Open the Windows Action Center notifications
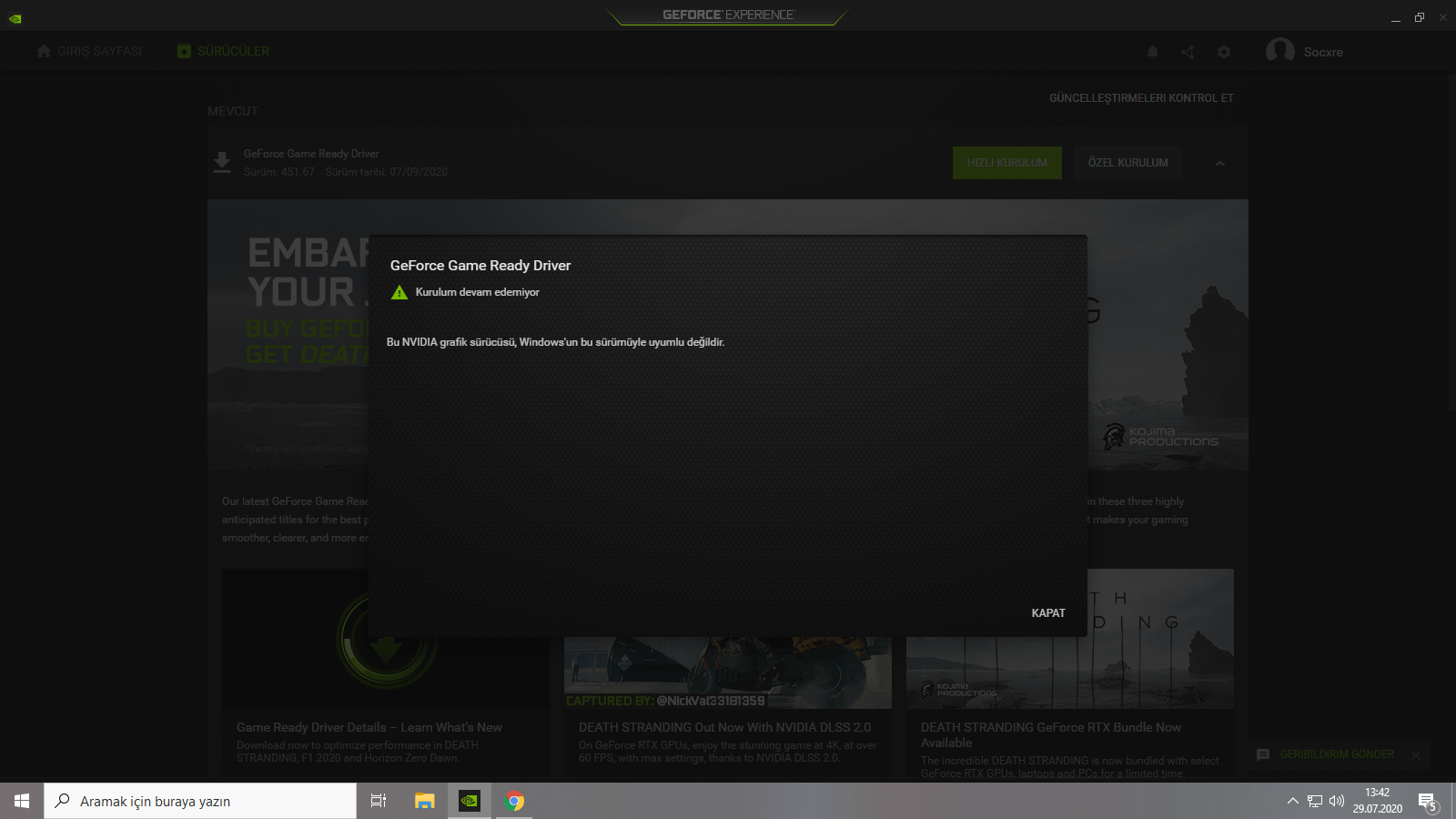The image size is (1456, 819). click(1429, 801)
